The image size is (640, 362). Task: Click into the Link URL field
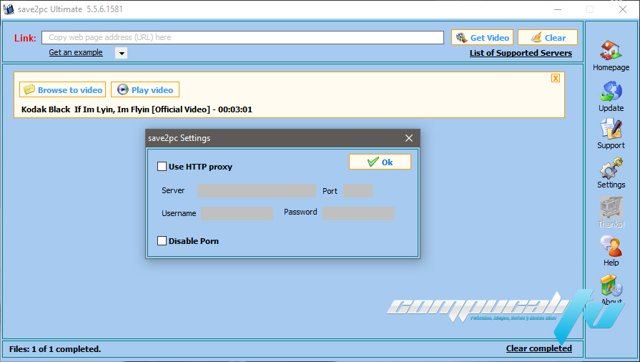tap(242, 37)
